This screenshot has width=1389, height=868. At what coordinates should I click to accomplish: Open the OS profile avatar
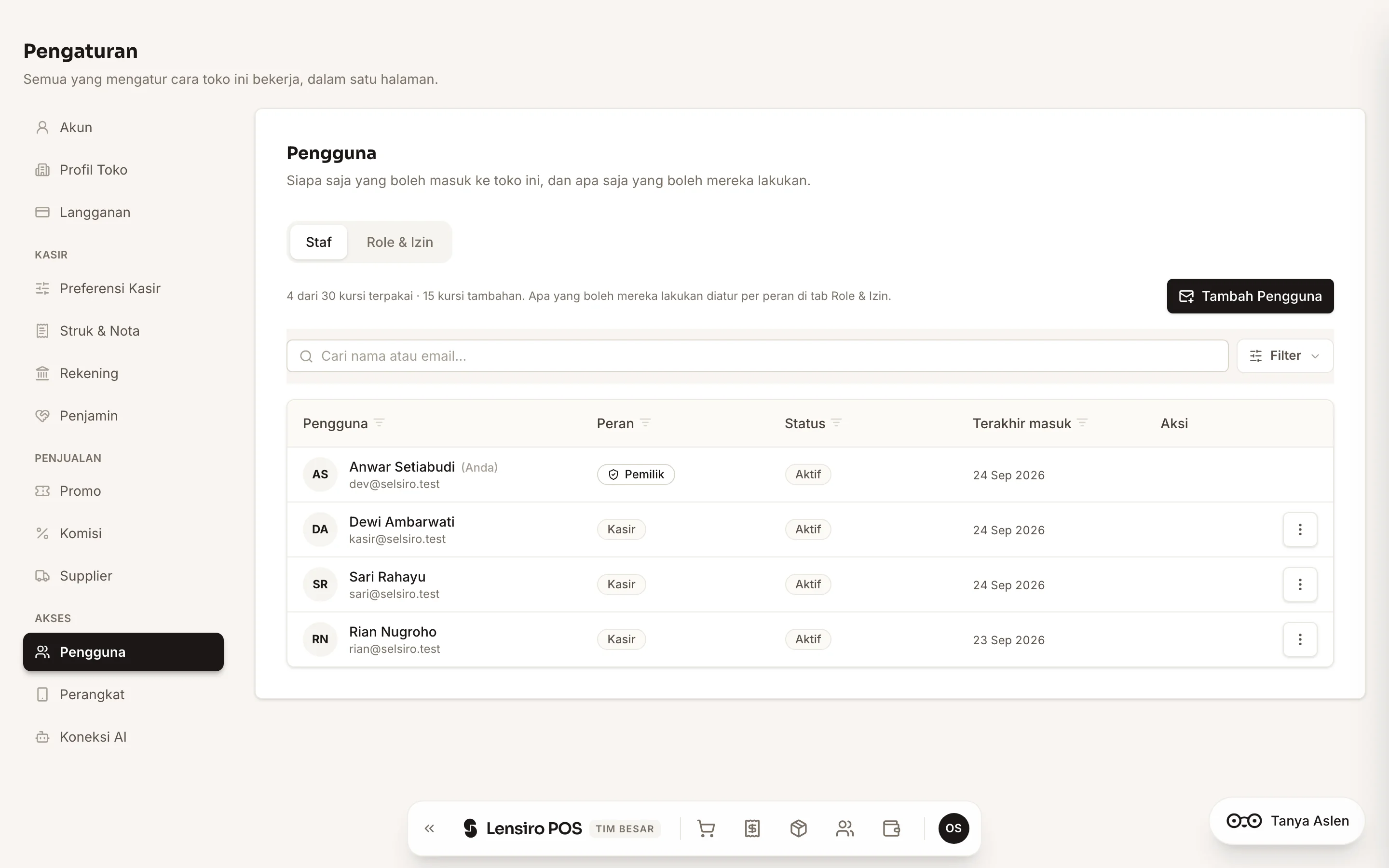coord(953,828)
